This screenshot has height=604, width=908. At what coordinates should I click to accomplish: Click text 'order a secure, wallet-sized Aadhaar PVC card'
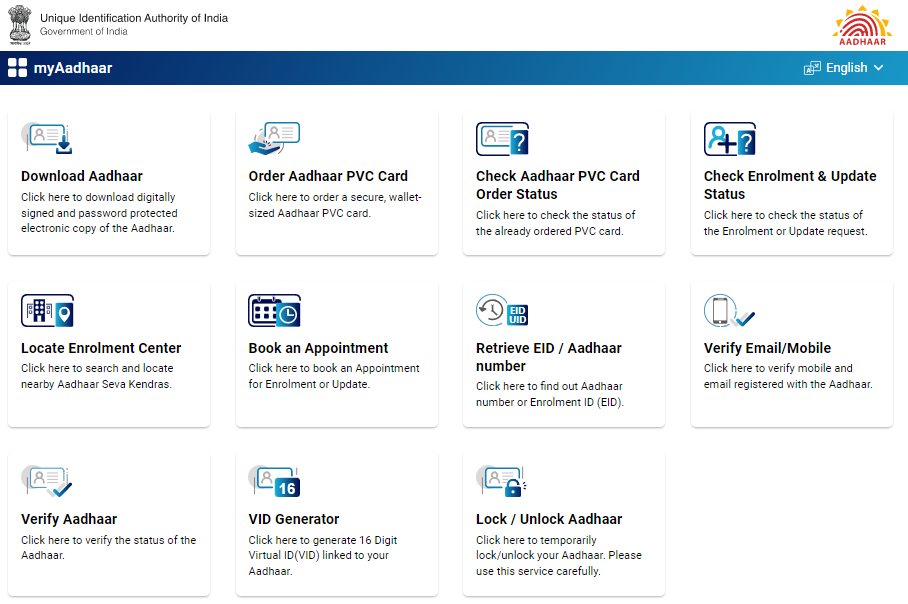tap(335, 205)
